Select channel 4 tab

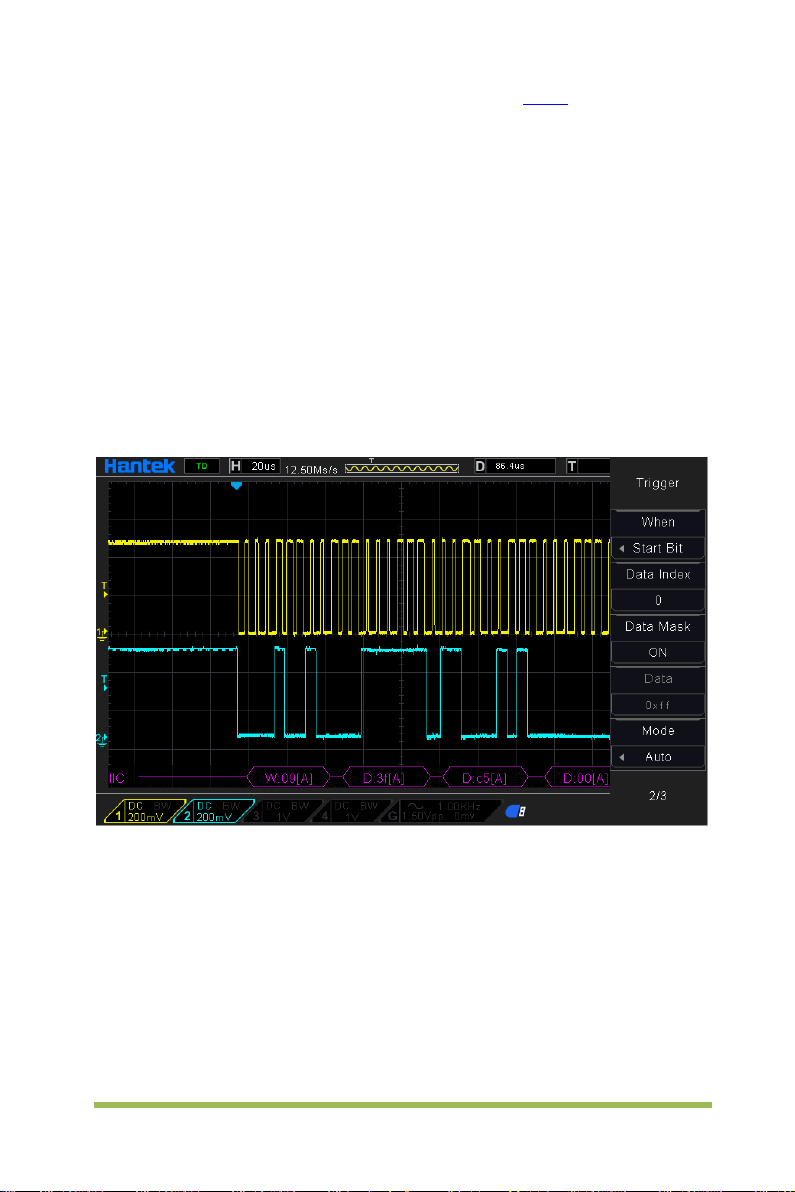point(351,811)
